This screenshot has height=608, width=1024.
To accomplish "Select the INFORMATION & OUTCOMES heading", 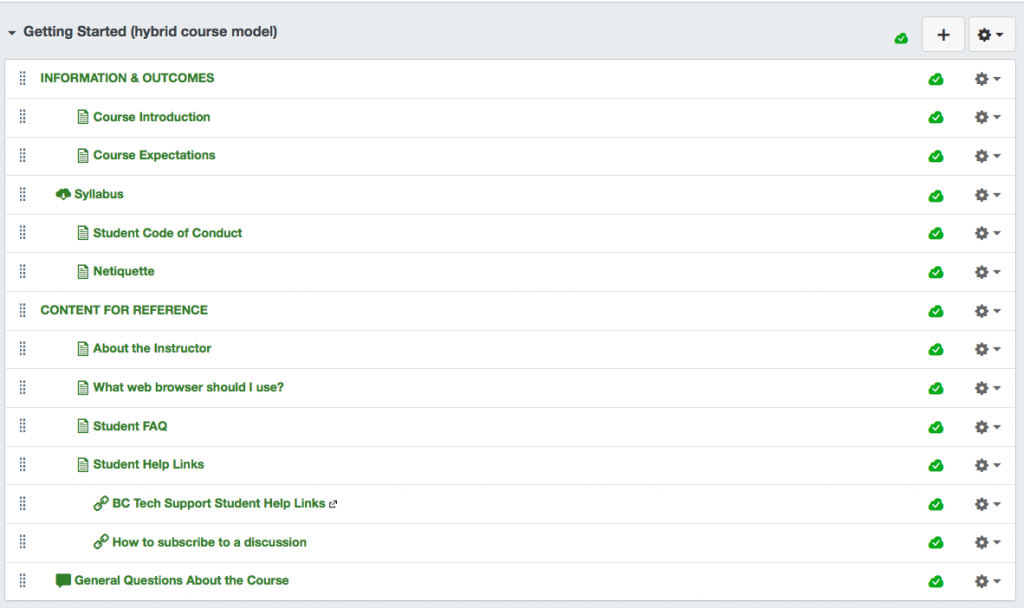I will point(127,78).
